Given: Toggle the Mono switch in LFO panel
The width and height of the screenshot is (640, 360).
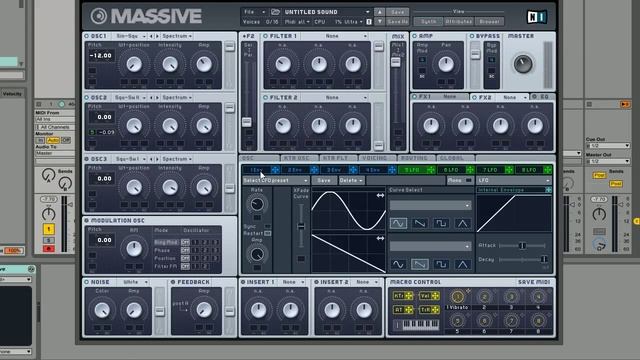Looking at the screenshot, I should (468, 180).
